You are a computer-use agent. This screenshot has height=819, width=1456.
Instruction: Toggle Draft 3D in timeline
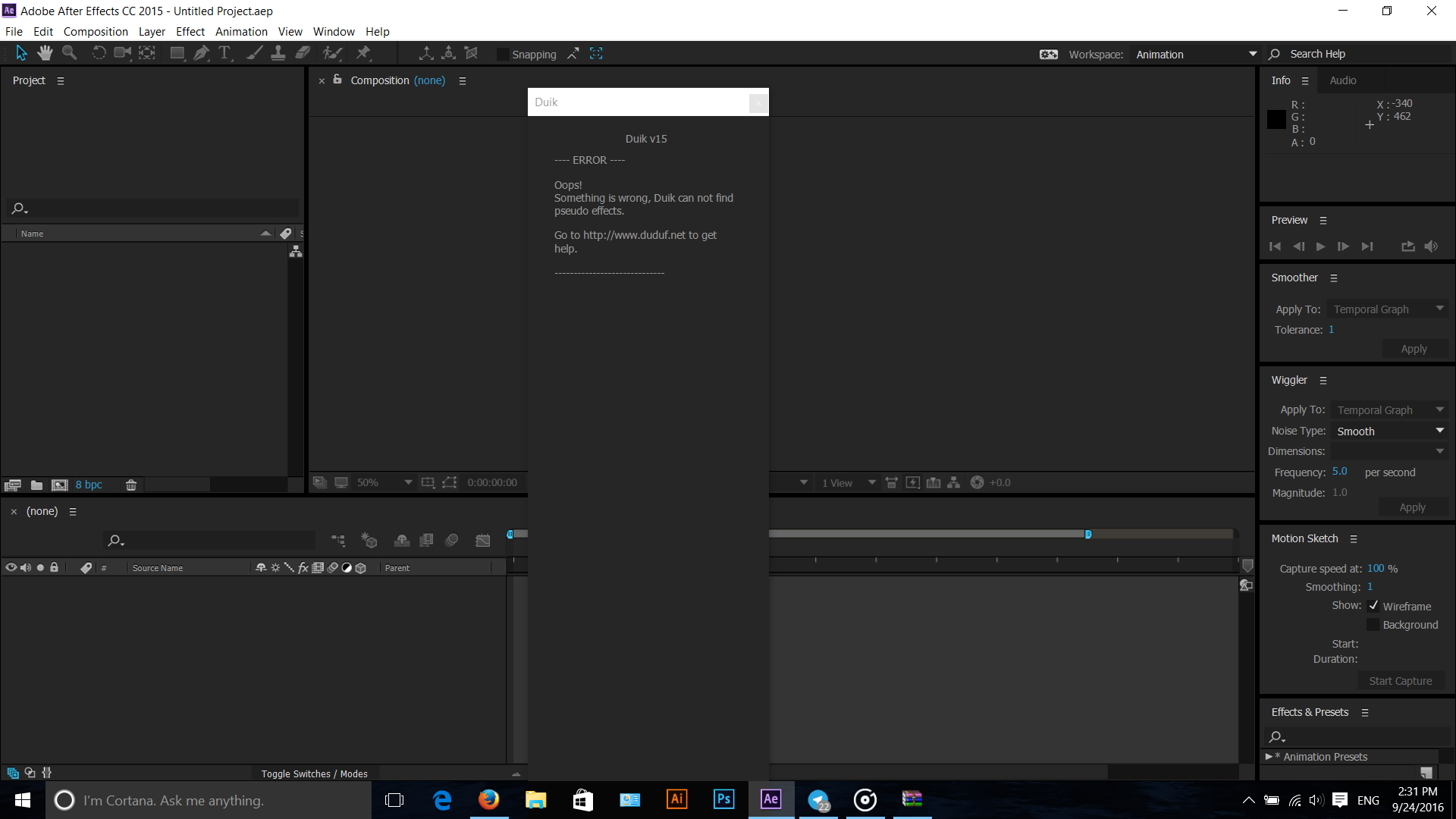(369, 541)
